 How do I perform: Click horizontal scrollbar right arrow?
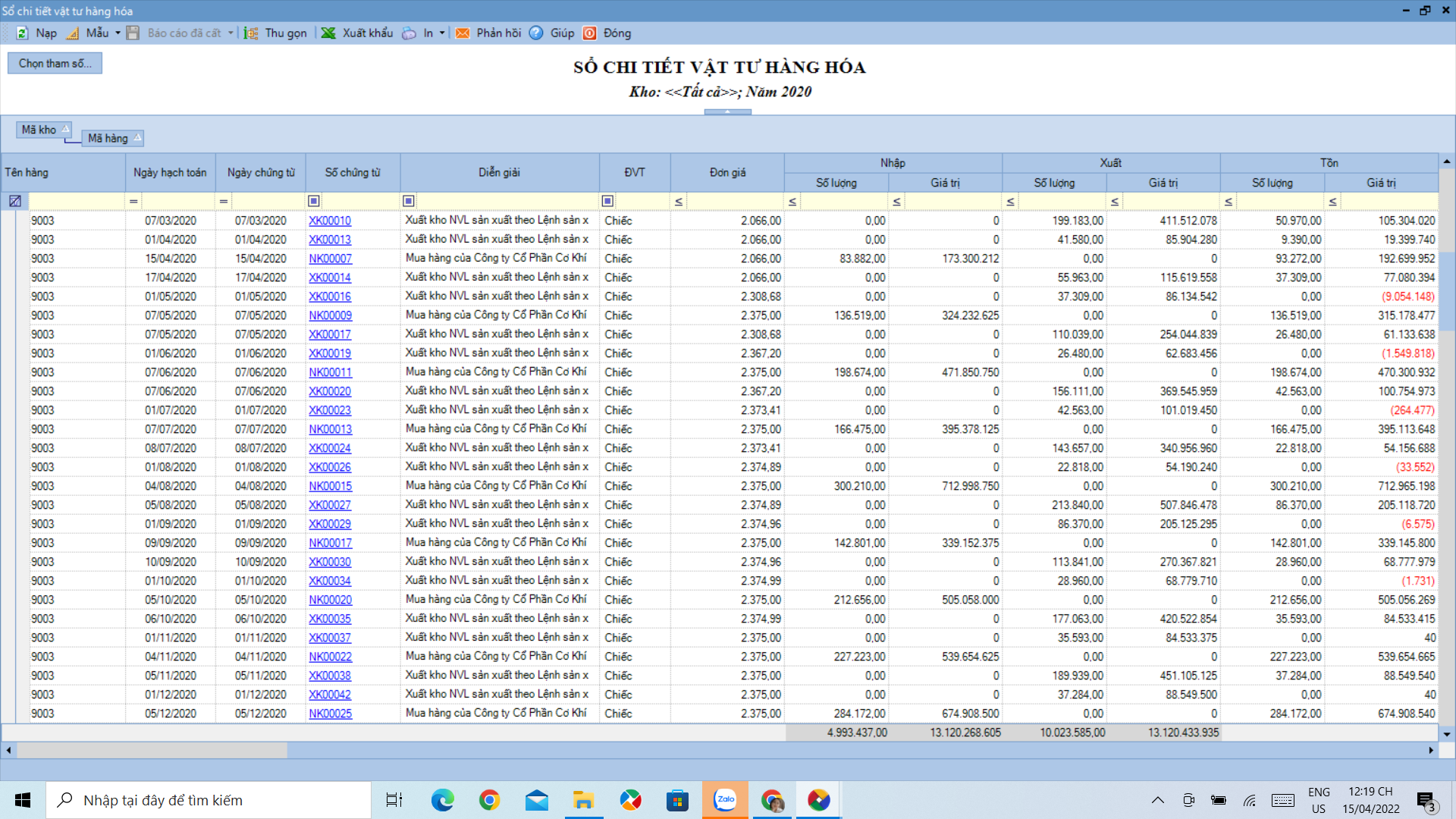click(x=1431, y=750)
